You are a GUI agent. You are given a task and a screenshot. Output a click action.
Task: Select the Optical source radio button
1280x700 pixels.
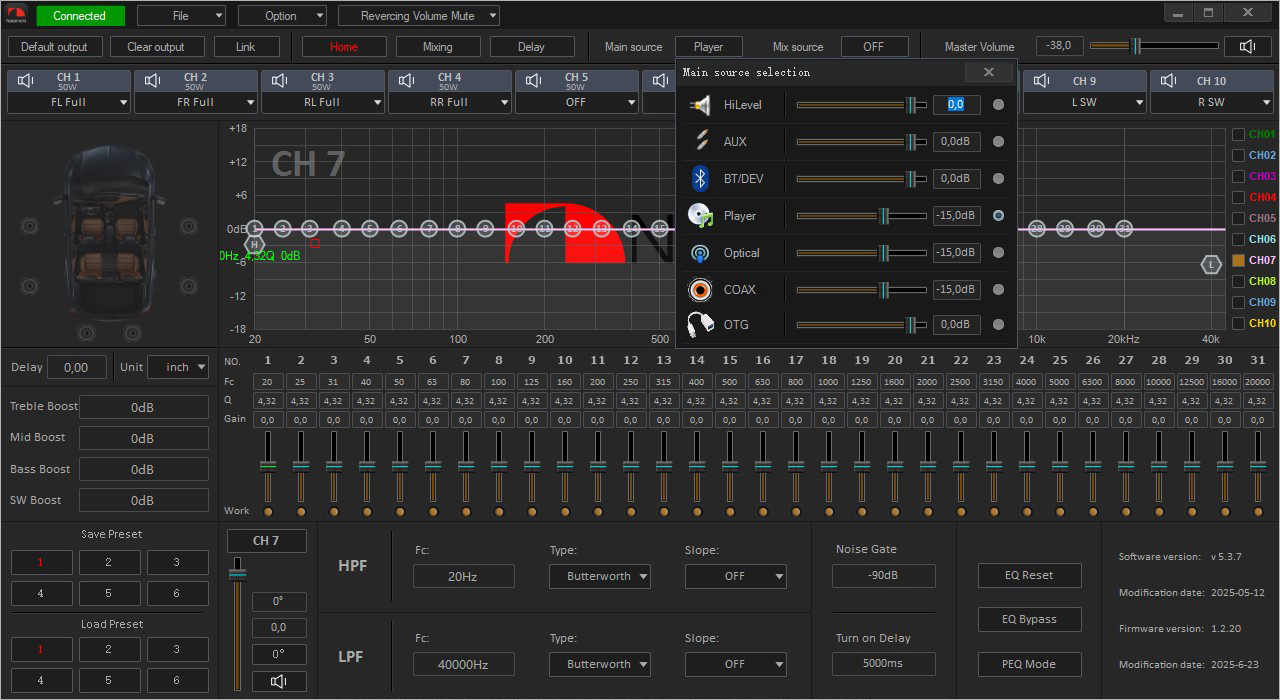(998, 253)
